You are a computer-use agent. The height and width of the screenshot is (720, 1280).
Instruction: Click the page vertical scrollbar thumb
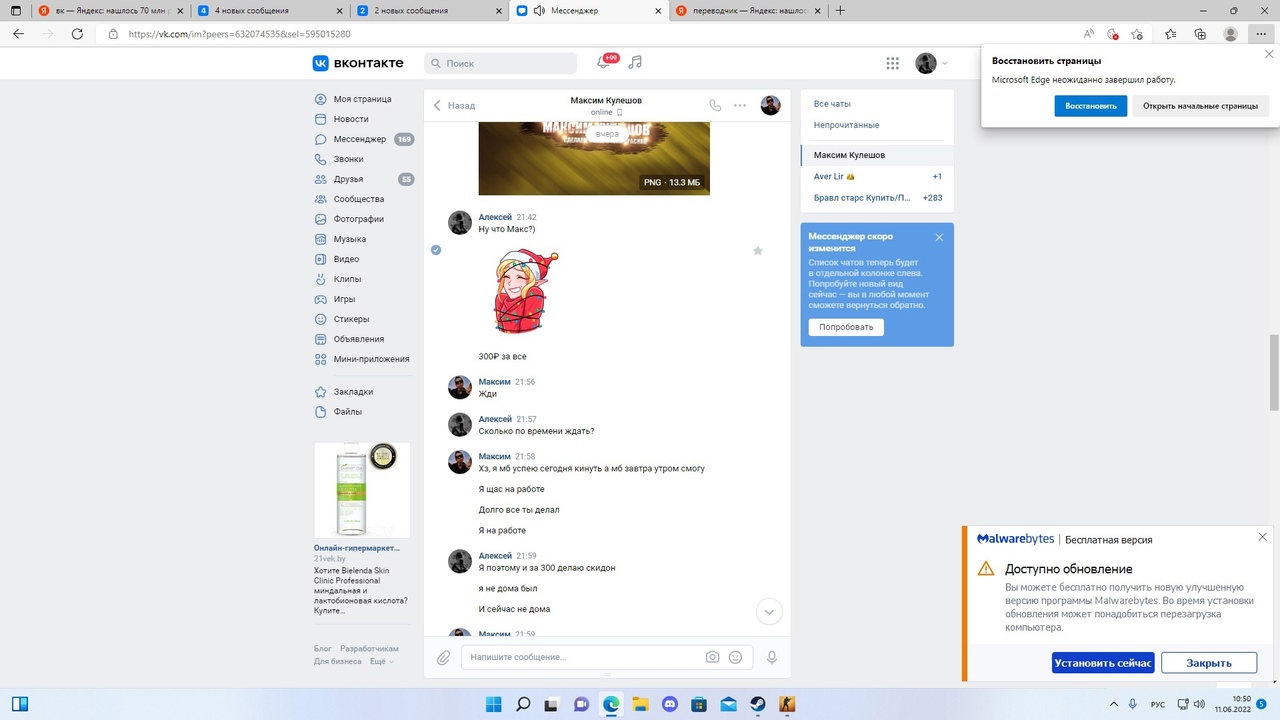pyautogui.click(x=1273, y=372)
